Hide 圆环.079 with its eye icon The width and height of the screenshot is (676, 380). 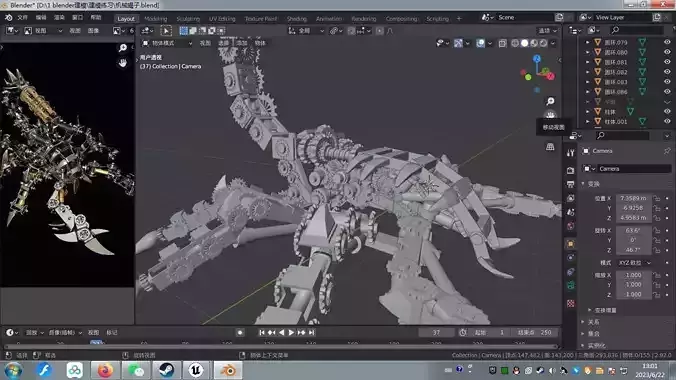tap(667, 42)
